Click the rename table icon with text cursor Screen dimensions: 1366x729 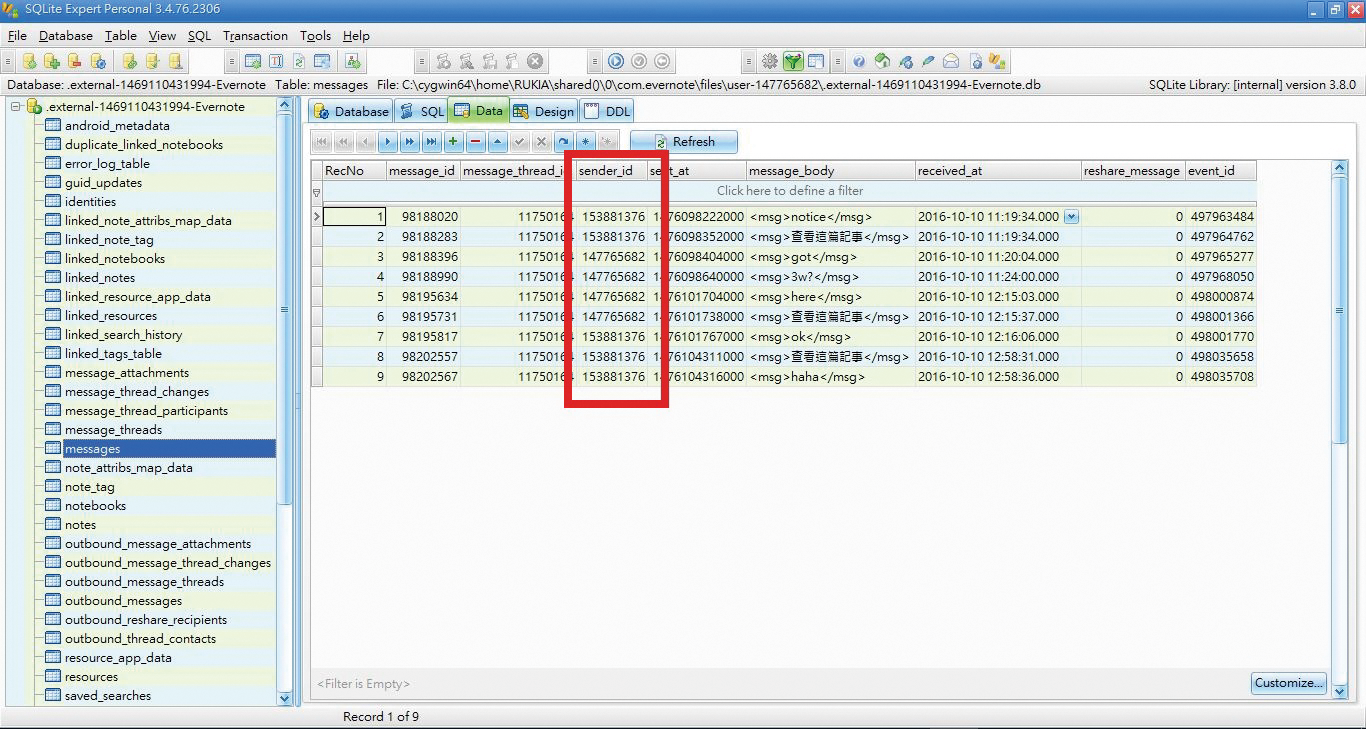[x=276, y=61]
